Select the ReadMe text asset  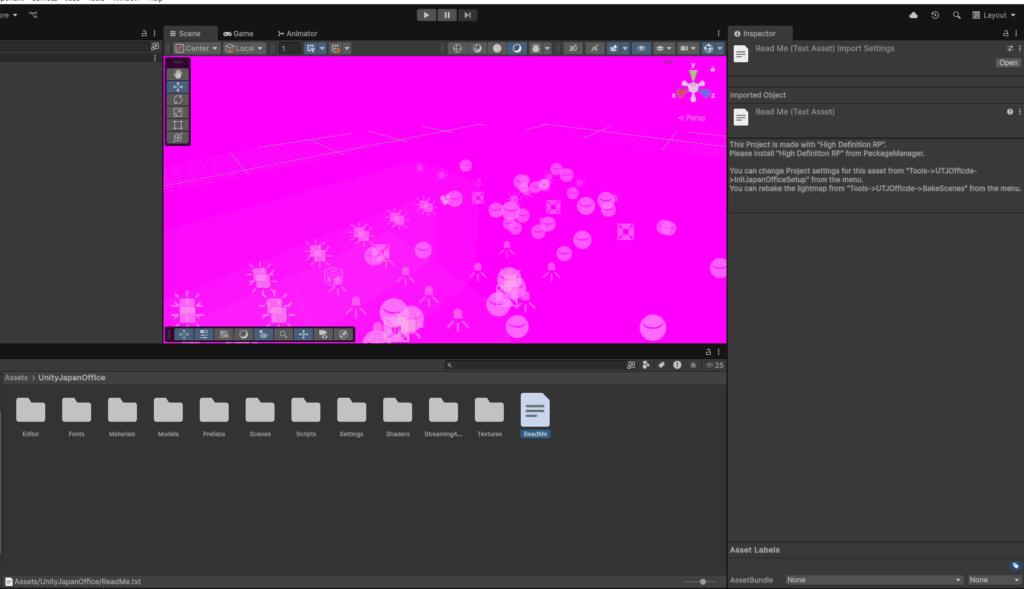535,415
